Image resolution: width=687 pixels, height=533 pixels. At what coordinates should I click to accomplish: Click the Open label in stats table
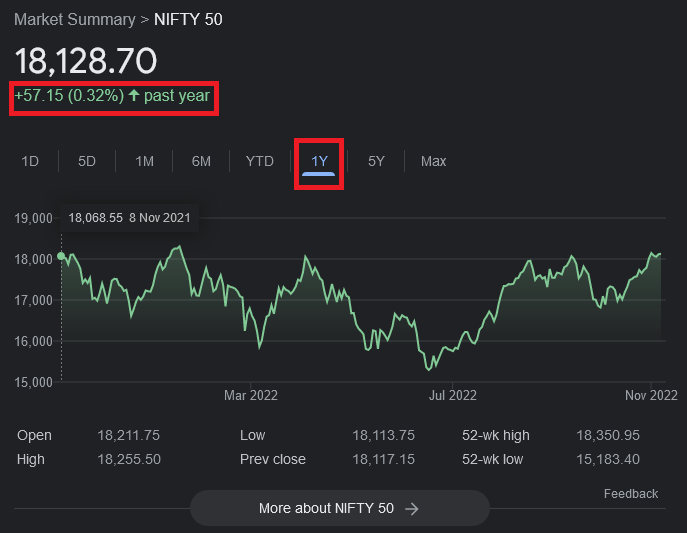pyautogui.click(x=35, y=435)
